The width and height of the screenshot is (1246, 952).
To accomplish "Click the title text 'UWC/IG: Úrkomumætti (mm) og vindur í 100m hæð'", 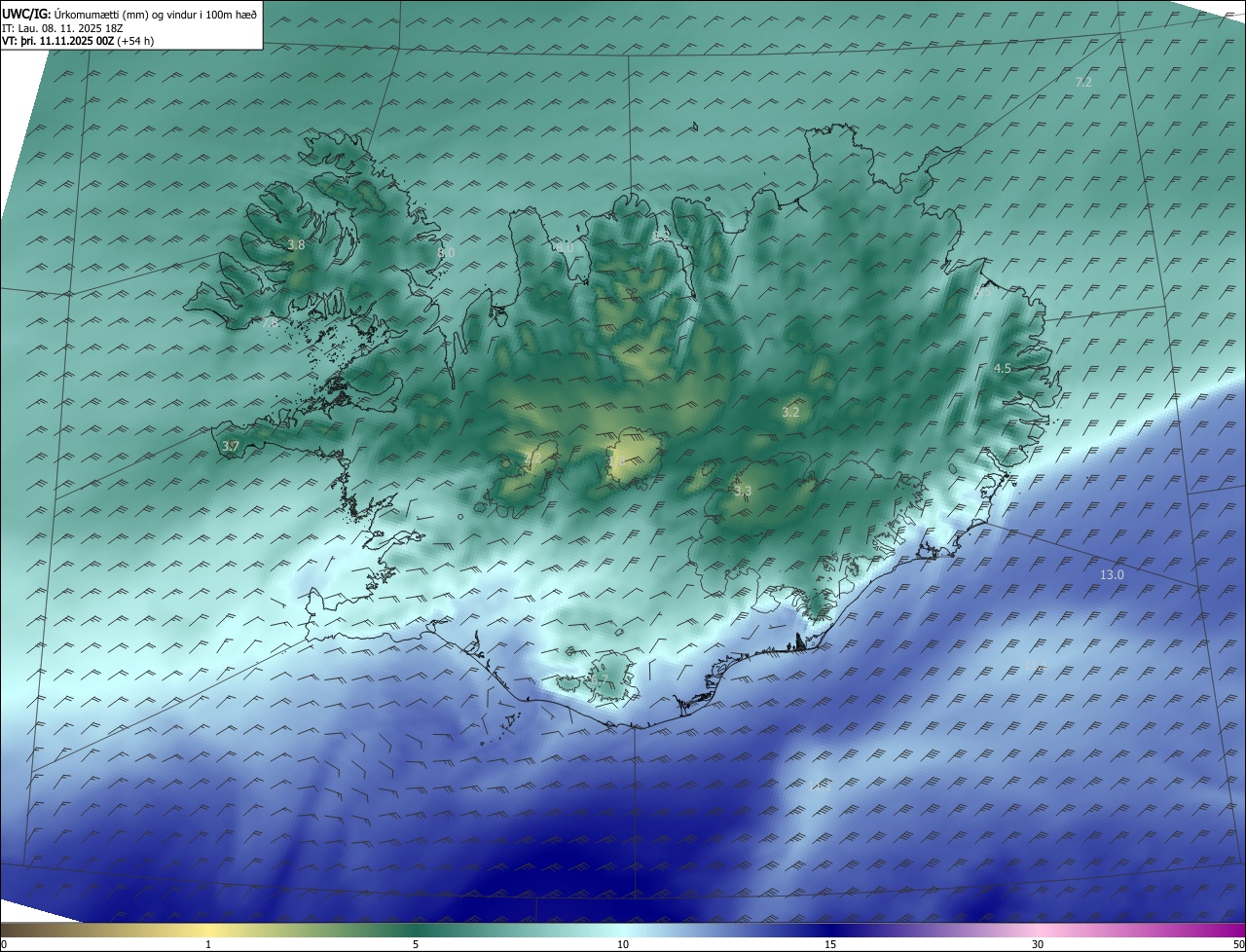I will pyautogui.click(x=129, y=15).
